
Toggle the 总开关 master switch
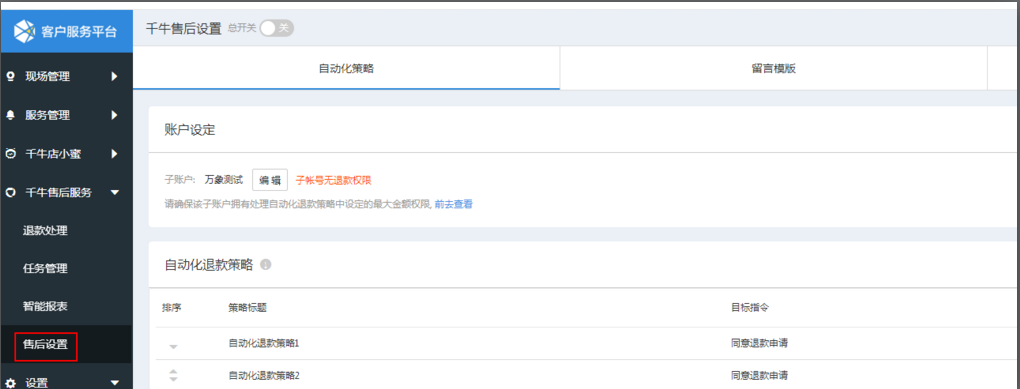276,28
